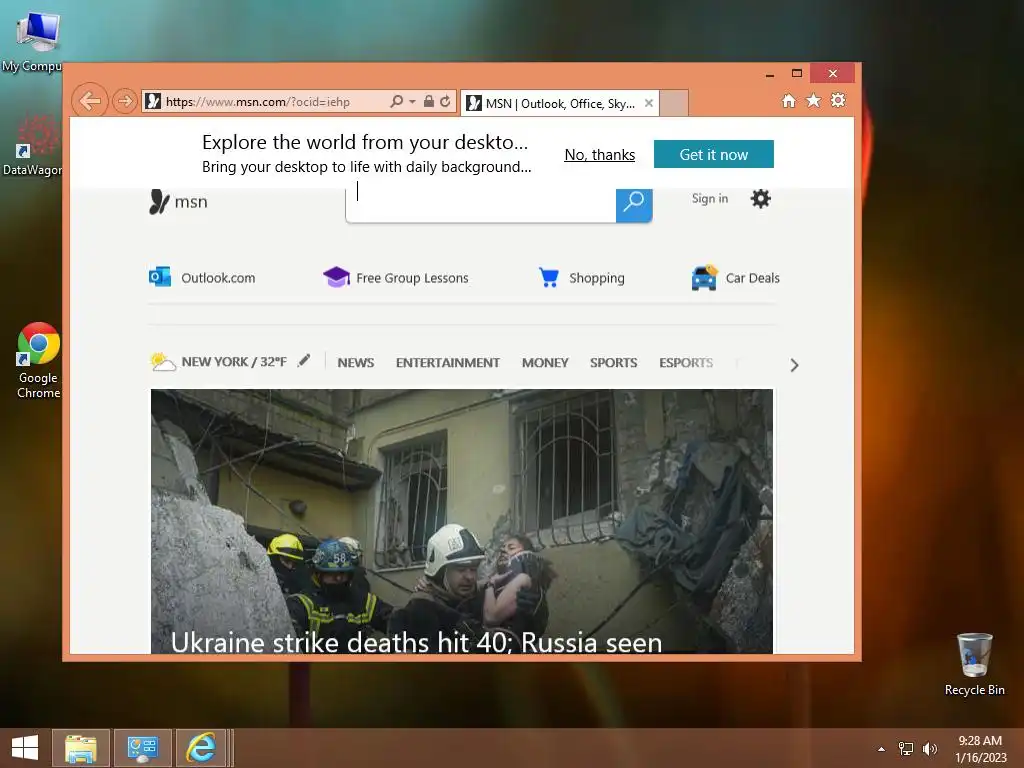Click the msn butterfly logo

178,202
